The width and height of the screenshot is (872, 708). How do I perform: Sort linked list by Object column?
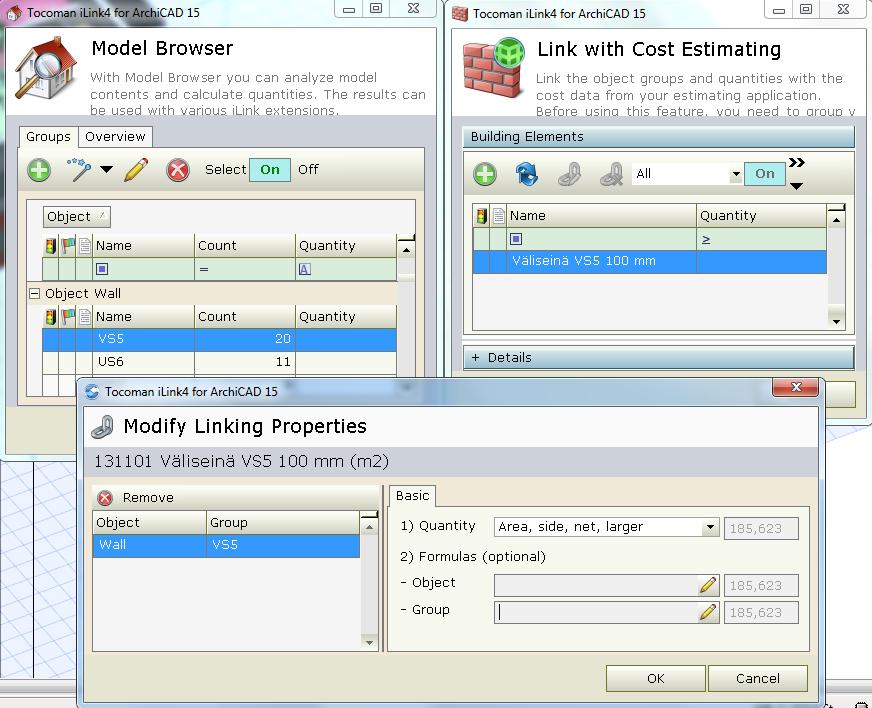[x=149, y=523]
